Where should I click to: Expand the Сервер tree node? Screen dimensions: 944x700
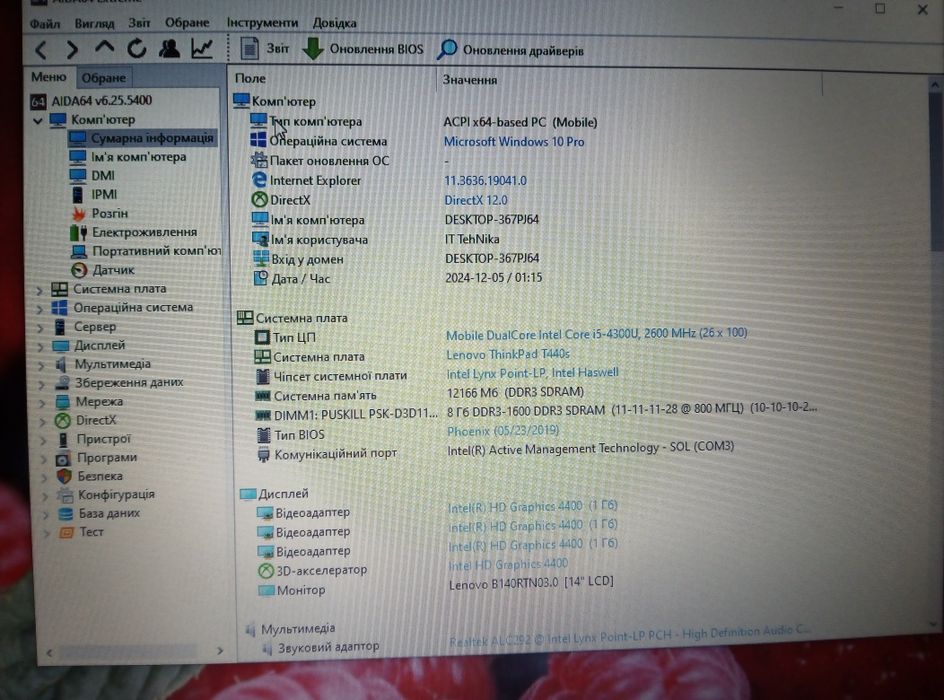[x=40, y=329]
